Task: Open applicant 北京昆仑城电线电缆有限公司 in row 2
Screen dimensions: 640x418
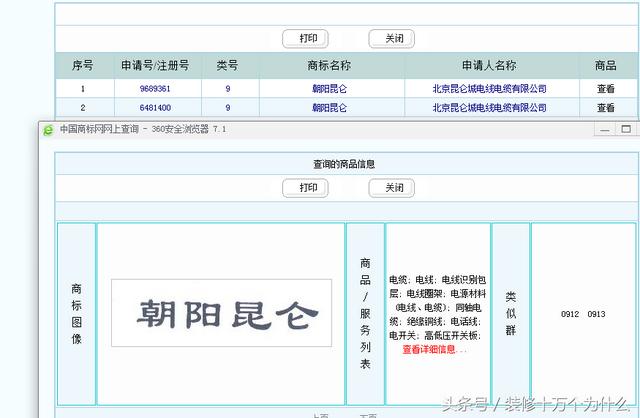Action: (489, 108)
